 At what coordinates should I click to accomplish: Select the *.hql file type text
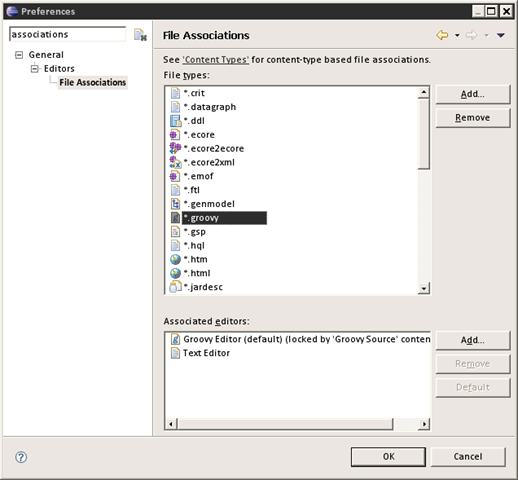194,245
